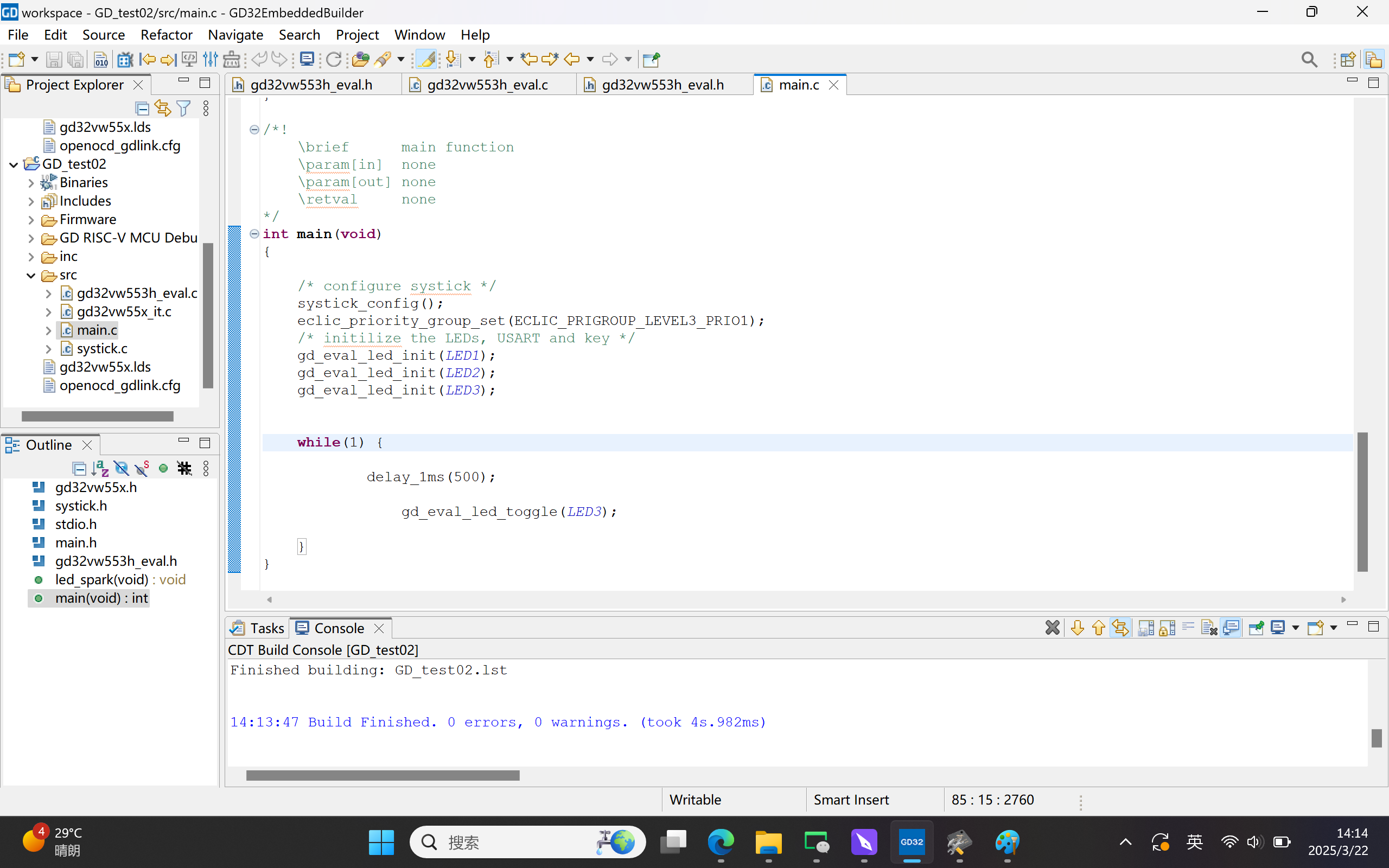Click the search magnifier in toolbar
This screenshot has width=1389, height=868.
[1309, 59]
